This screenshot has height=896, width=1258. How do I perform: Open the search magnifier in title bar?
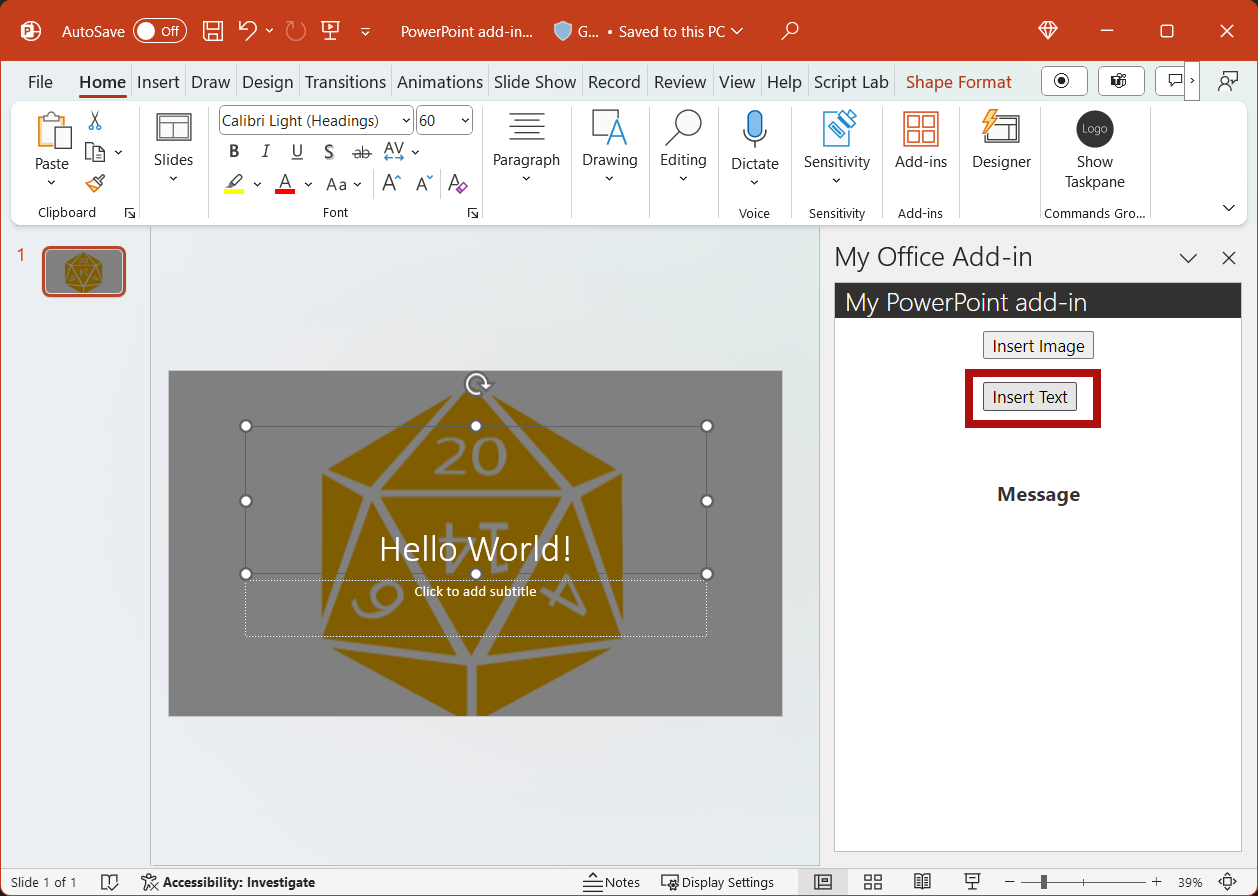(790, 31)
